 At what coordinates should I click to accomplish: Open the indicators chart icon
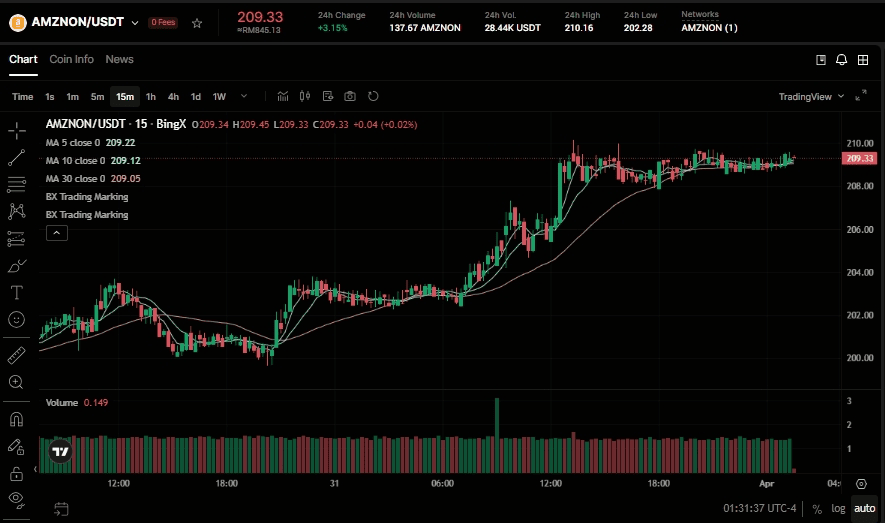tap(283, 97)
